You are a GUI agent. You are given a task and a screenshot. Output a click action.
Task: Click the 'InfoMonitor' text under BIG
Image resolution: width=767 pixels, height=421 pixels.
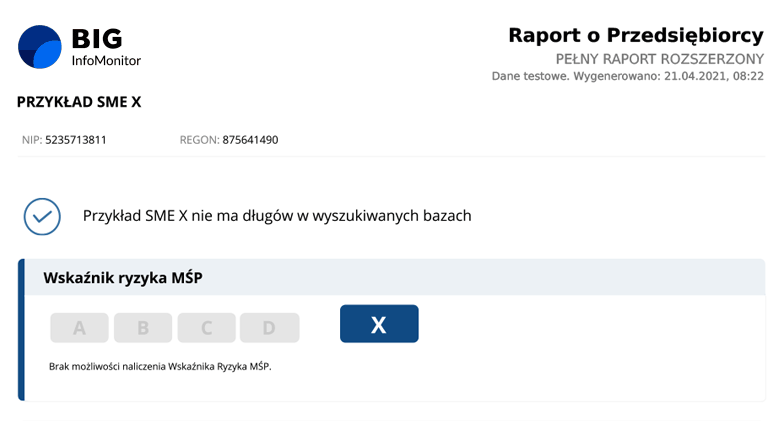point(106,61)
